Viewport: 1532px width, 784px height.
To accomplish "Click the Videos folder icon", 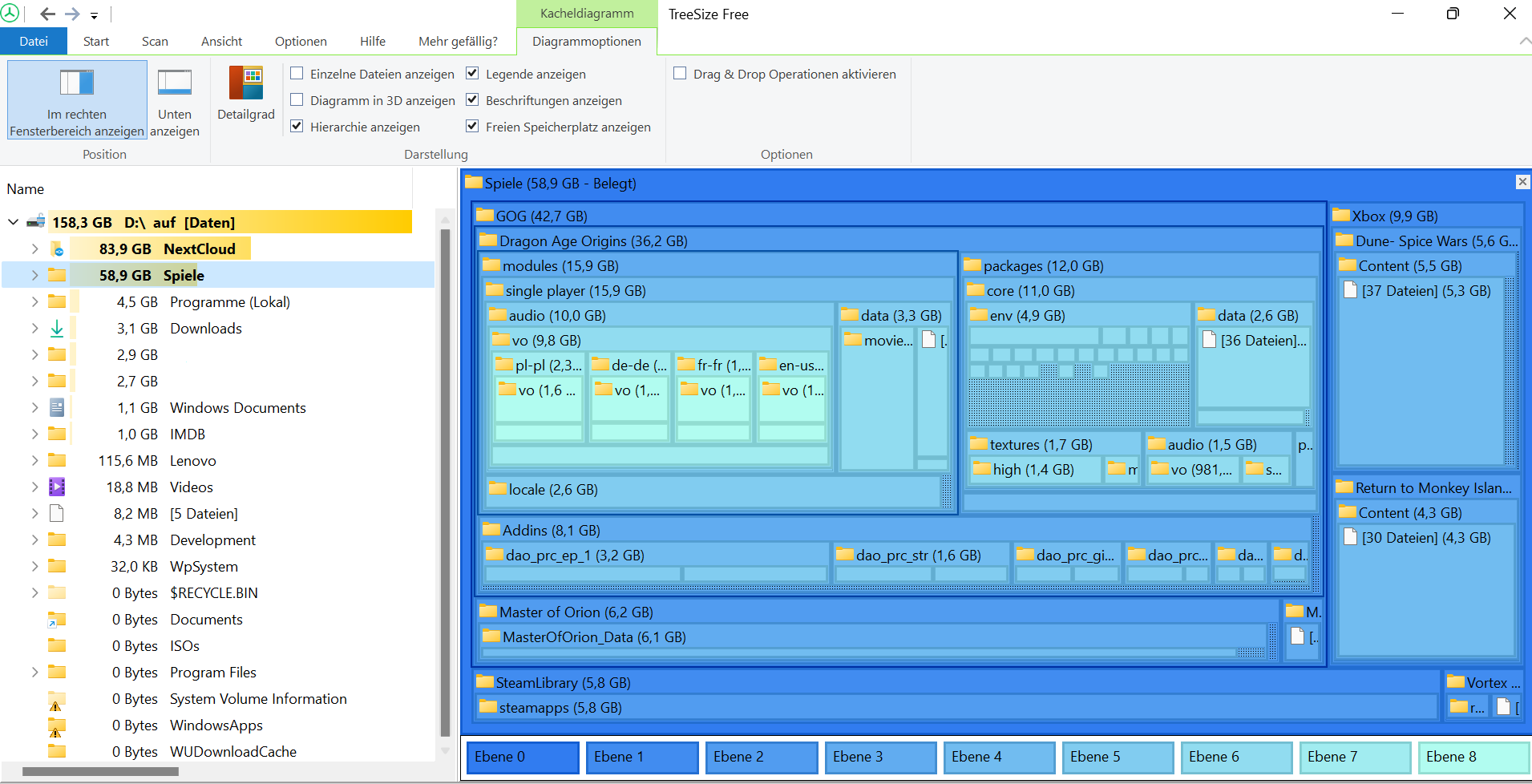I will click(57, 487).
